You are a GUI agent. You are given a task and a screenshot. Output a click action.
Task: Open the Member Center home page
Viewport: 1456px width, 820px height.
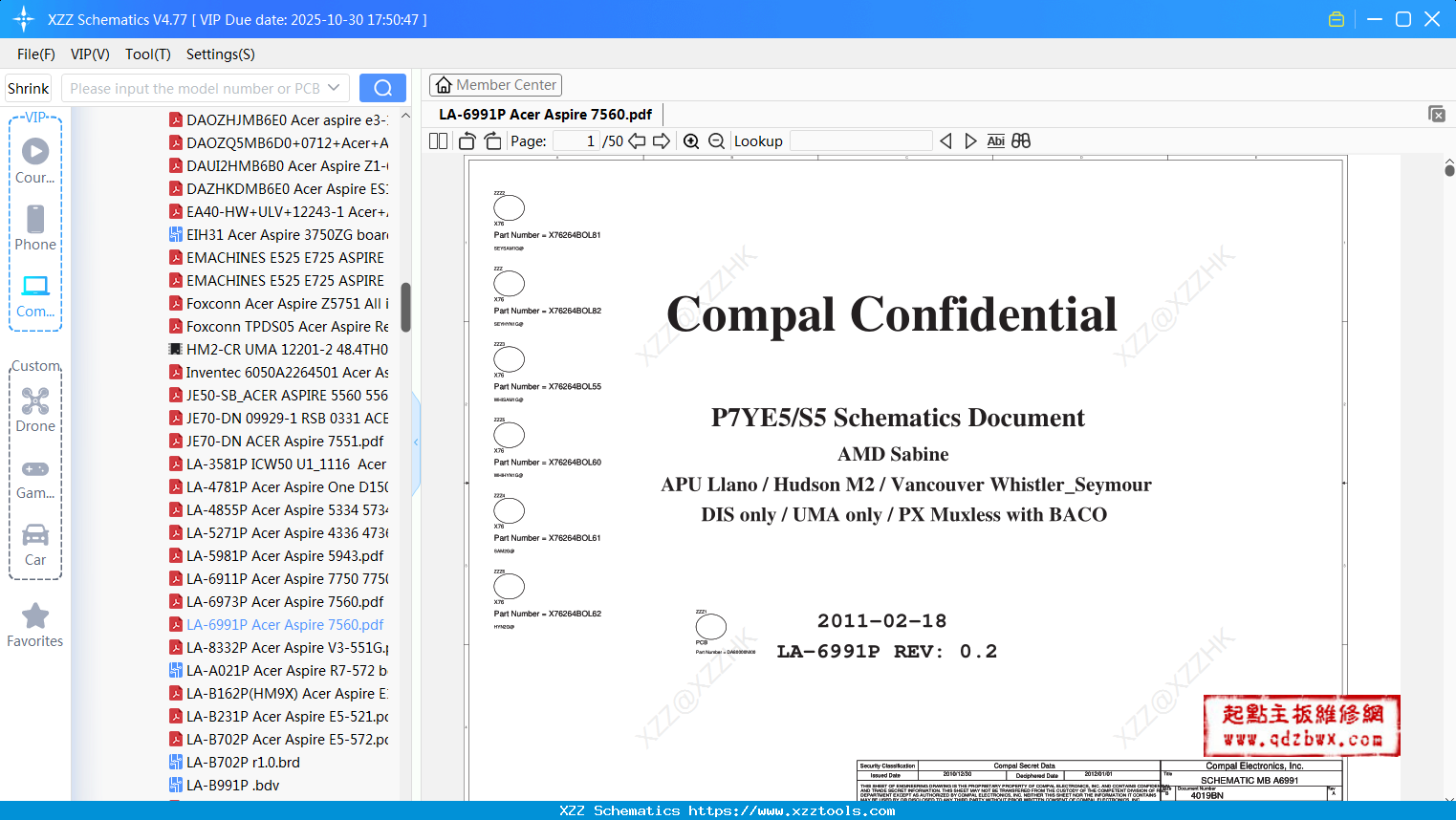point(495,85)
